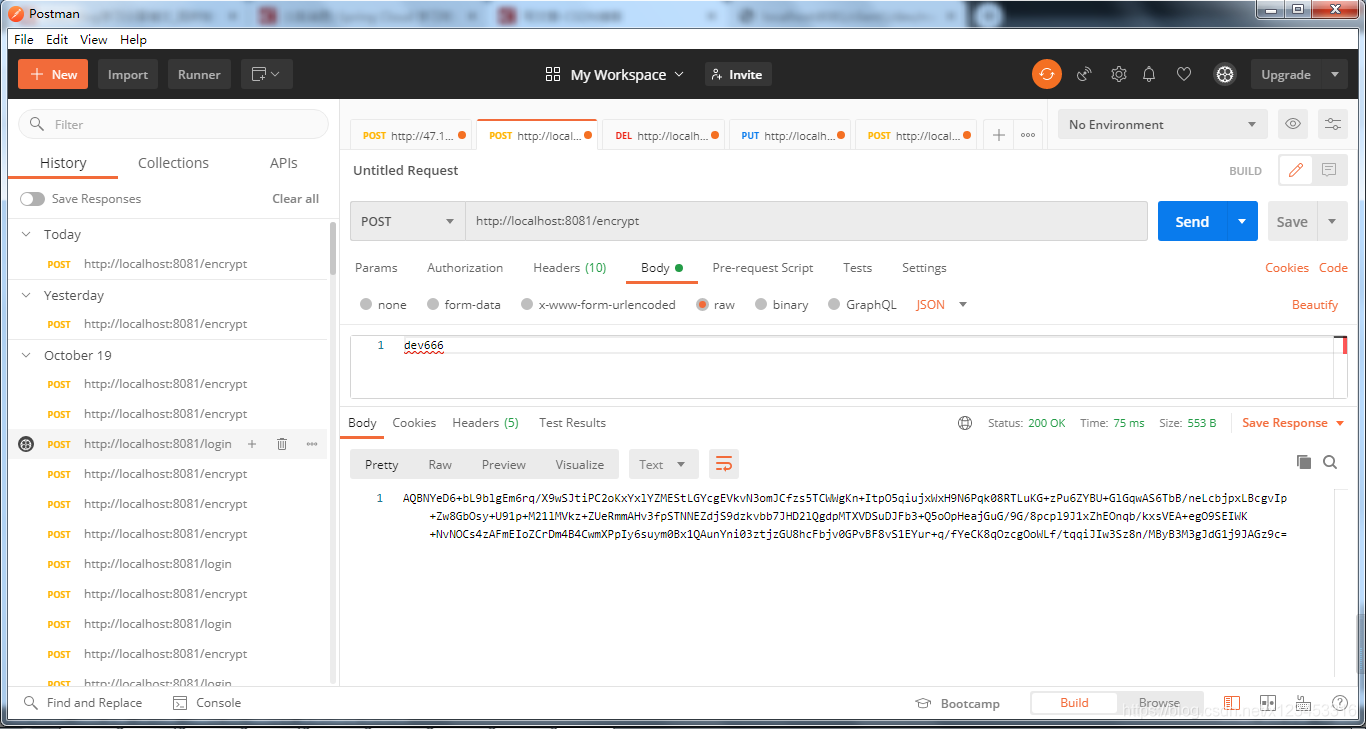Screen dimensions: 1366x729
Task: Open the Collections sidebar tab
Action: 173,163
